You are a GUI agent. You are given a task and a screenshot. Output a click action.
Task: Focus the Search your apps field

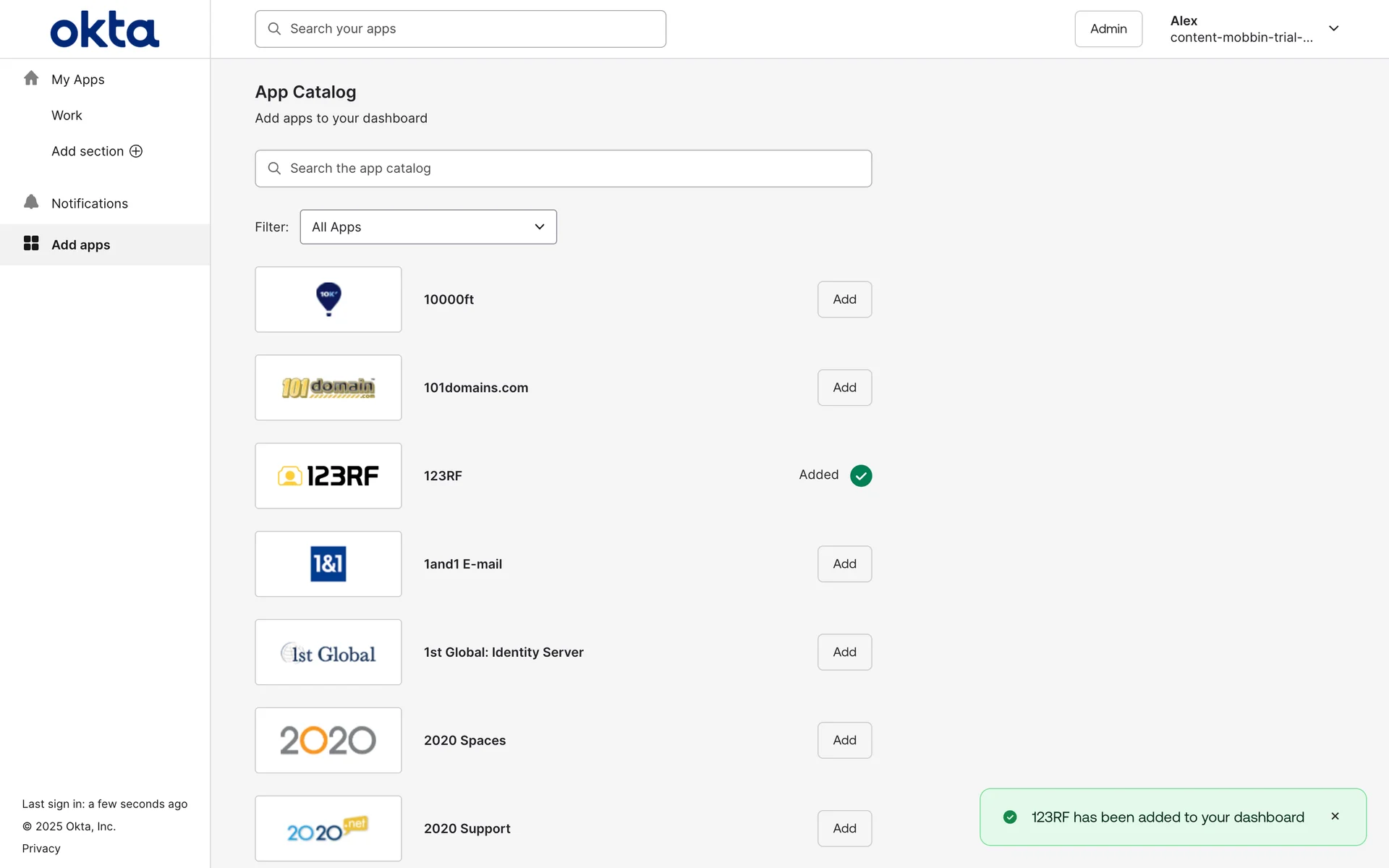[x=460, y=29]
